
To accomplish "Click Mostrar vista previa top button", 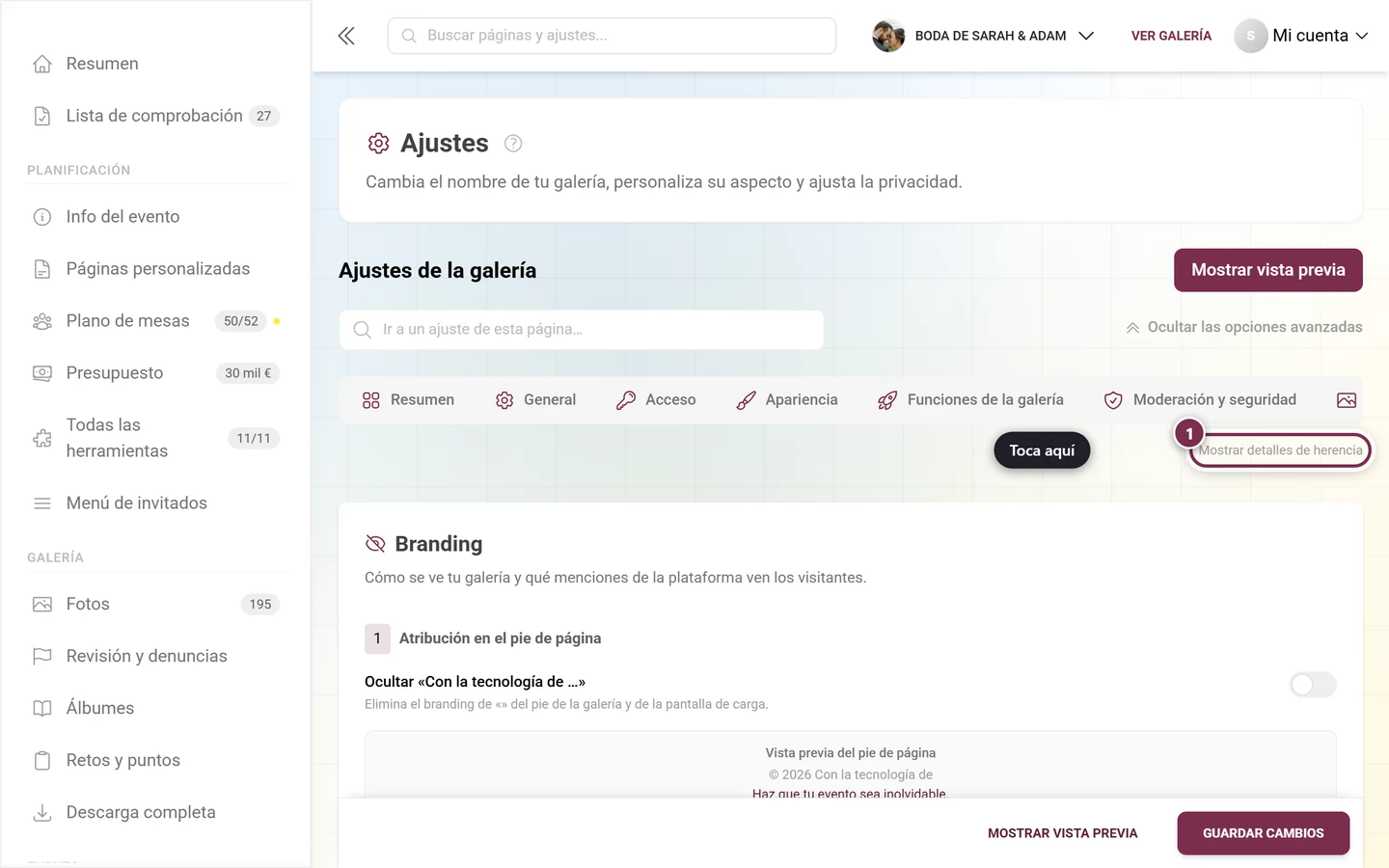I will (1267, 270).
